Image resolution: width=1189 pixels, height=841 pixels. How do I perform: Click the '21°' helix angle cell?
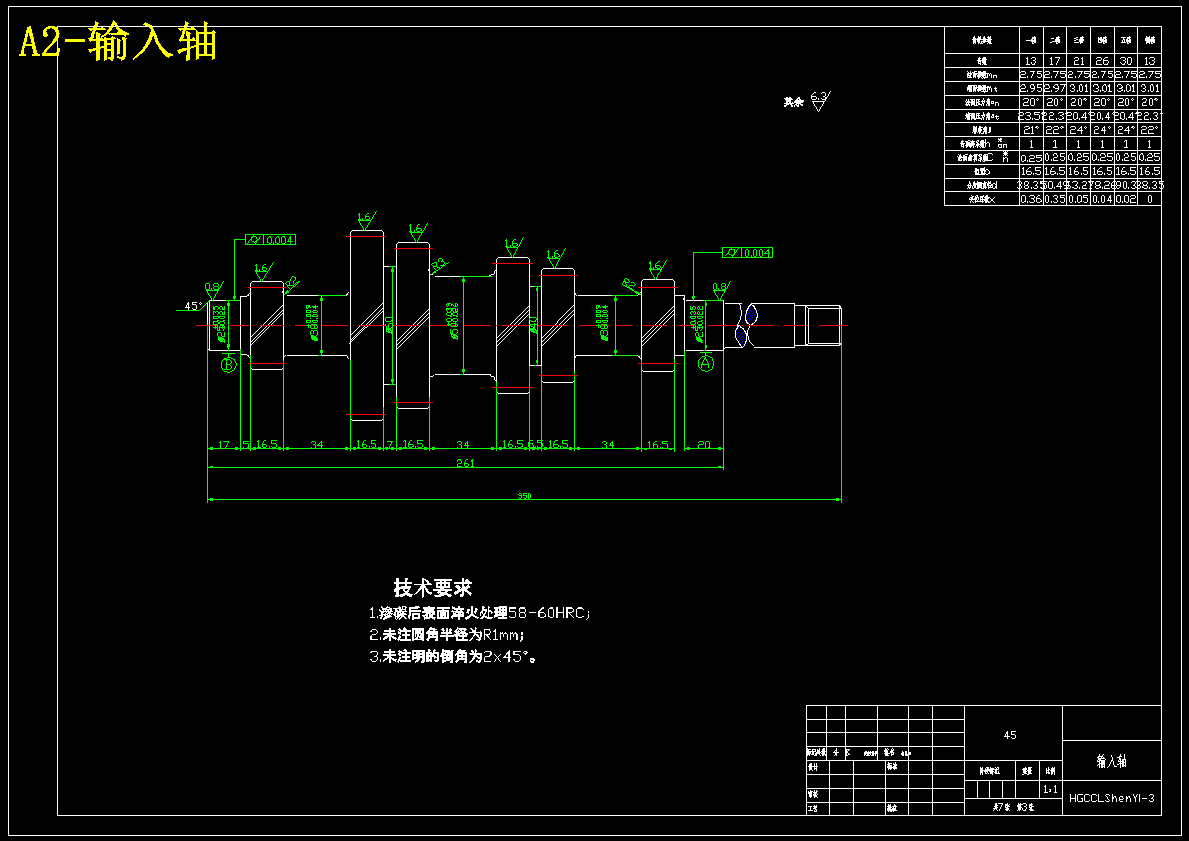(1031, 130)
